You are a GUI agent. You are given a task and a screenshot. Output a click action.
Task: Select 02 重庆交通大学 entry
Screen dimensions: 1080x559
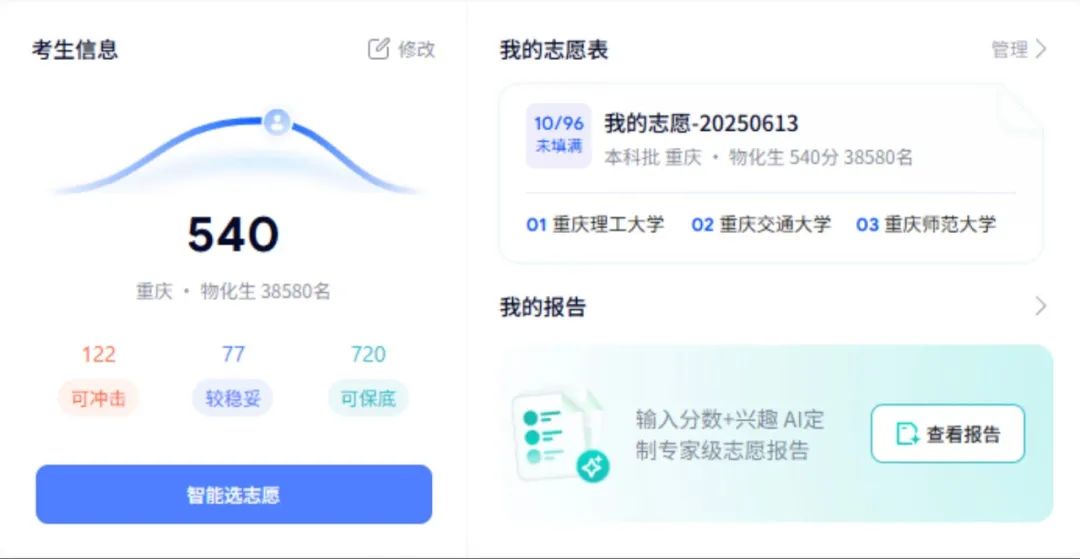(x=761, y=224)
